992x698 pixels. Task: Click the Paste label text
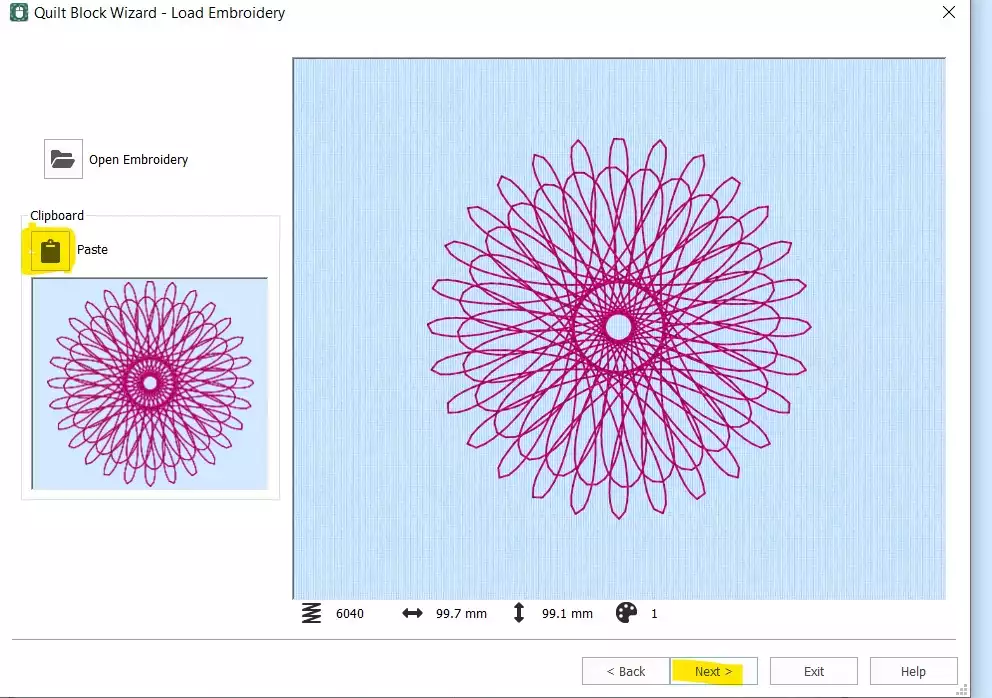[92, 249]
